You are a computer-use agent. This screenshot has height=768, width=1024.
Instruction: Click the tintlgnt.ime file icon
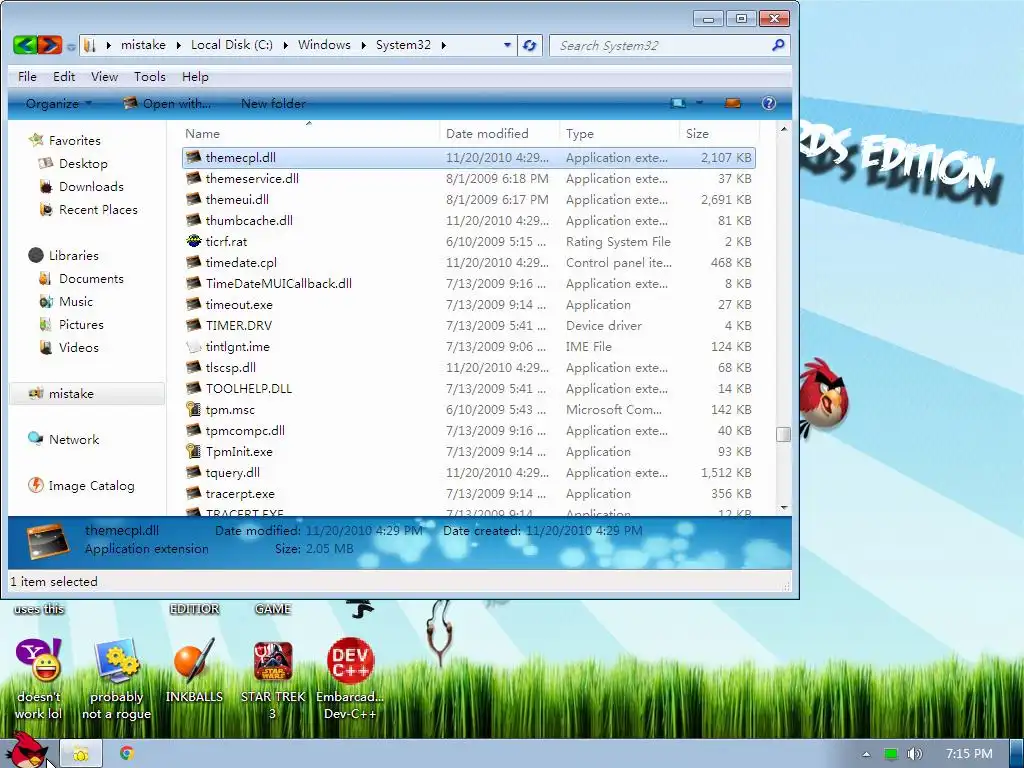coord(193,346)
